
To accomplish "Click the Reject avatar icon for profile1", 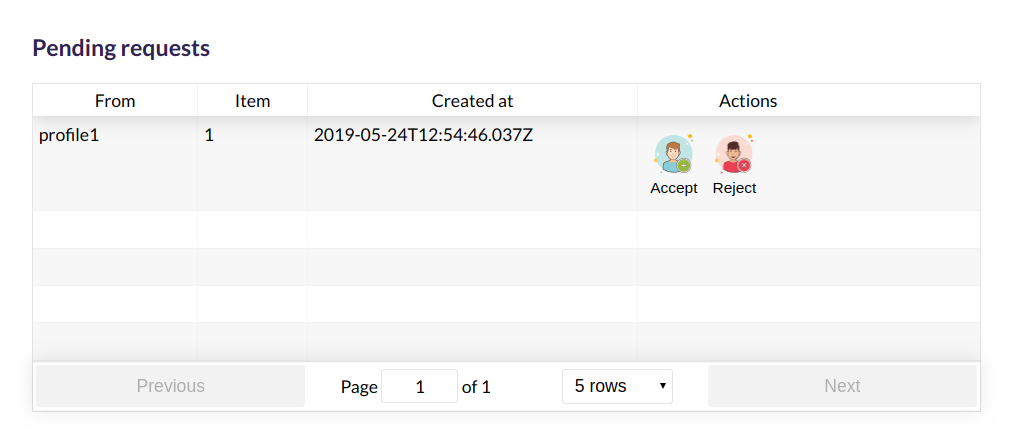I will pyautogui.click(x=734, y=154).
